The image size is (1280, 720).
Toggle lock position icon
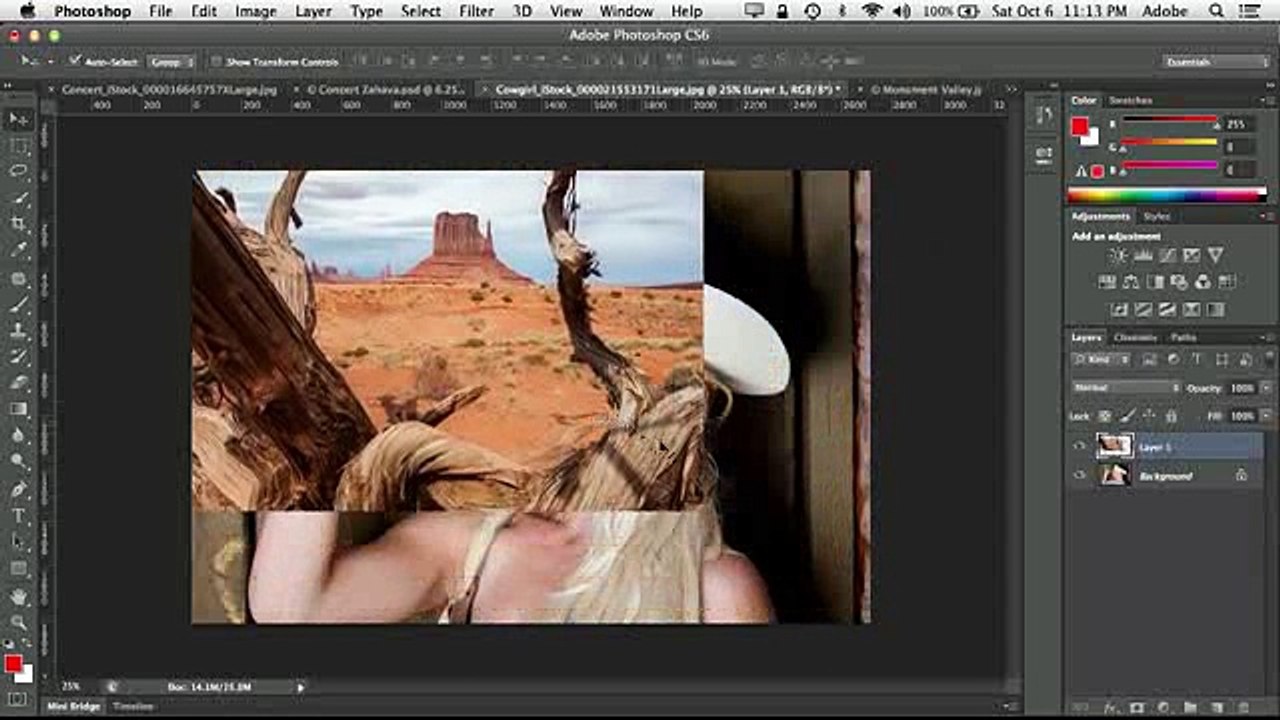point(1149,415)
